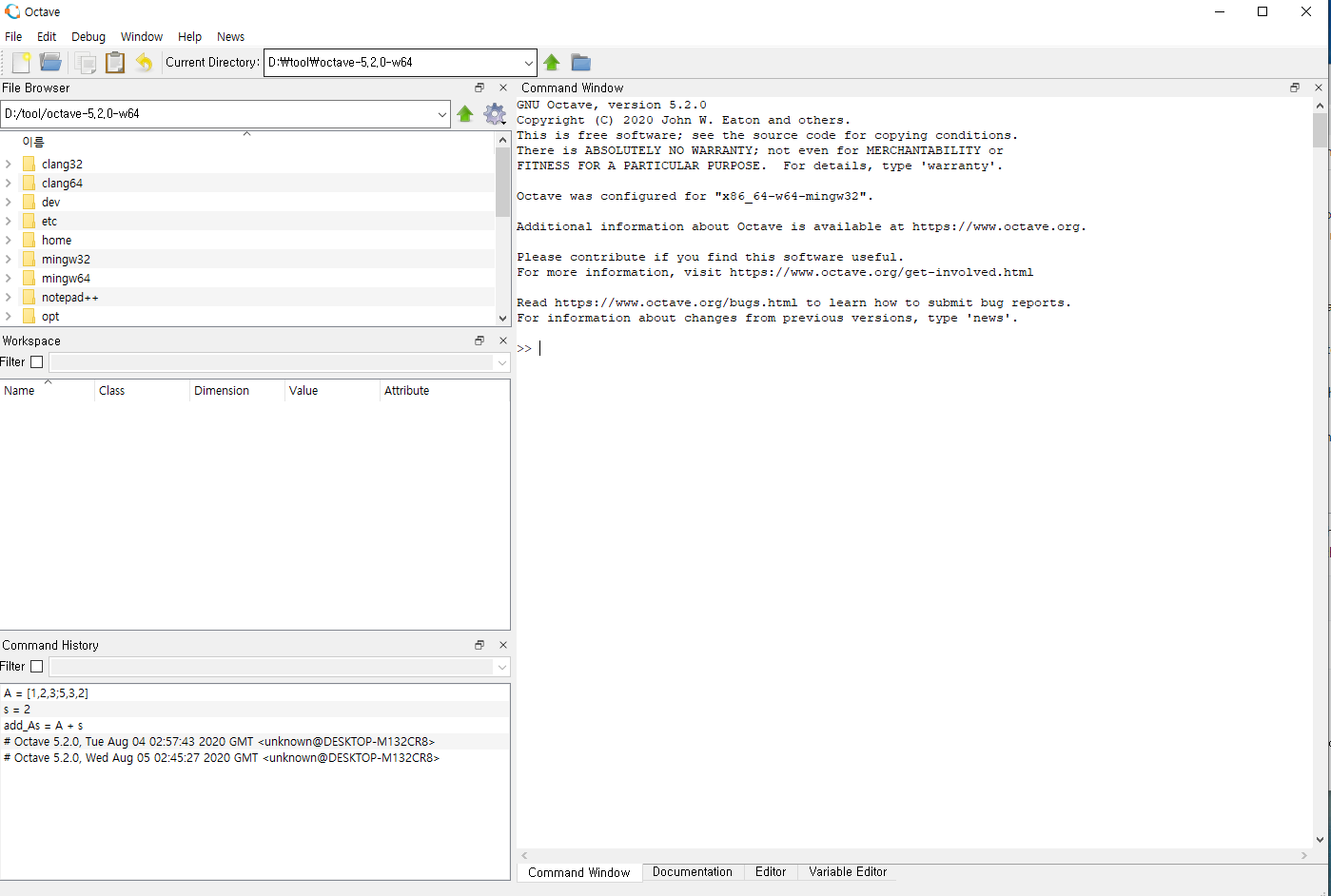This screenshot has height=896, width=1331.
Task: Switch to the Variable Editor tab
Action: pos(848,871)
